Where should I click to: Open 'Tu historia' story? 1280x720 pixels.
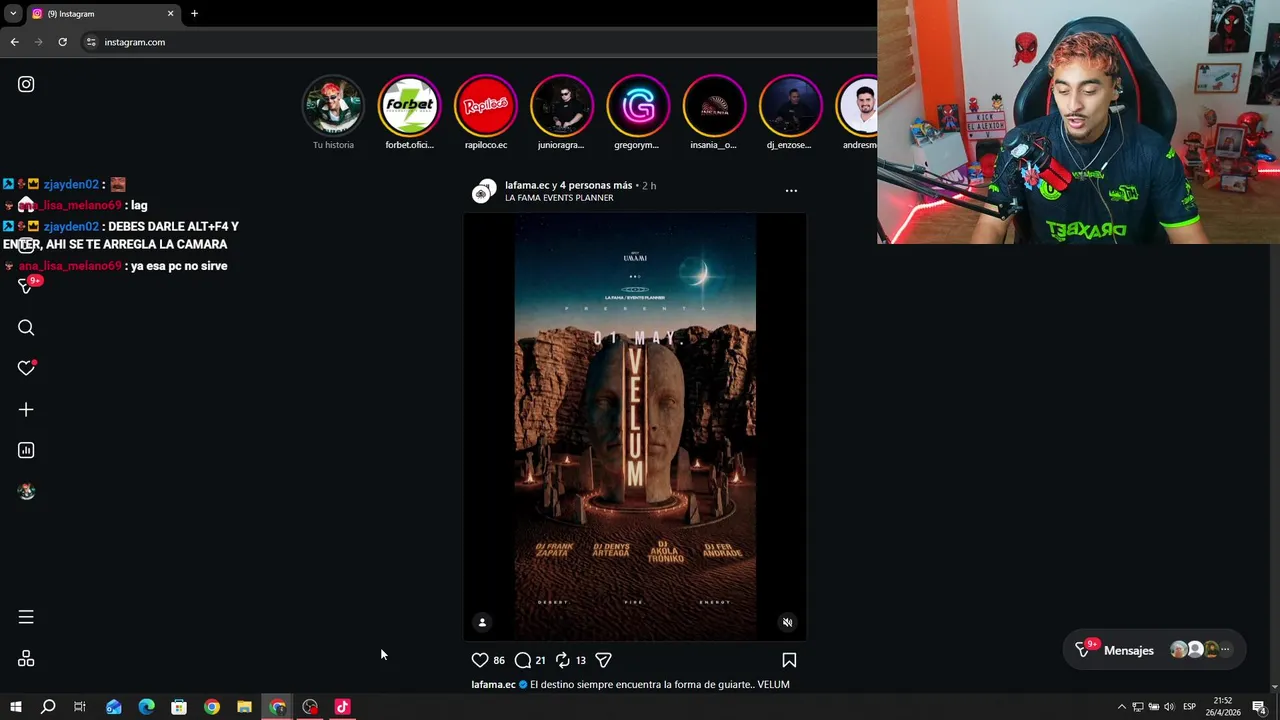point(333,112)
